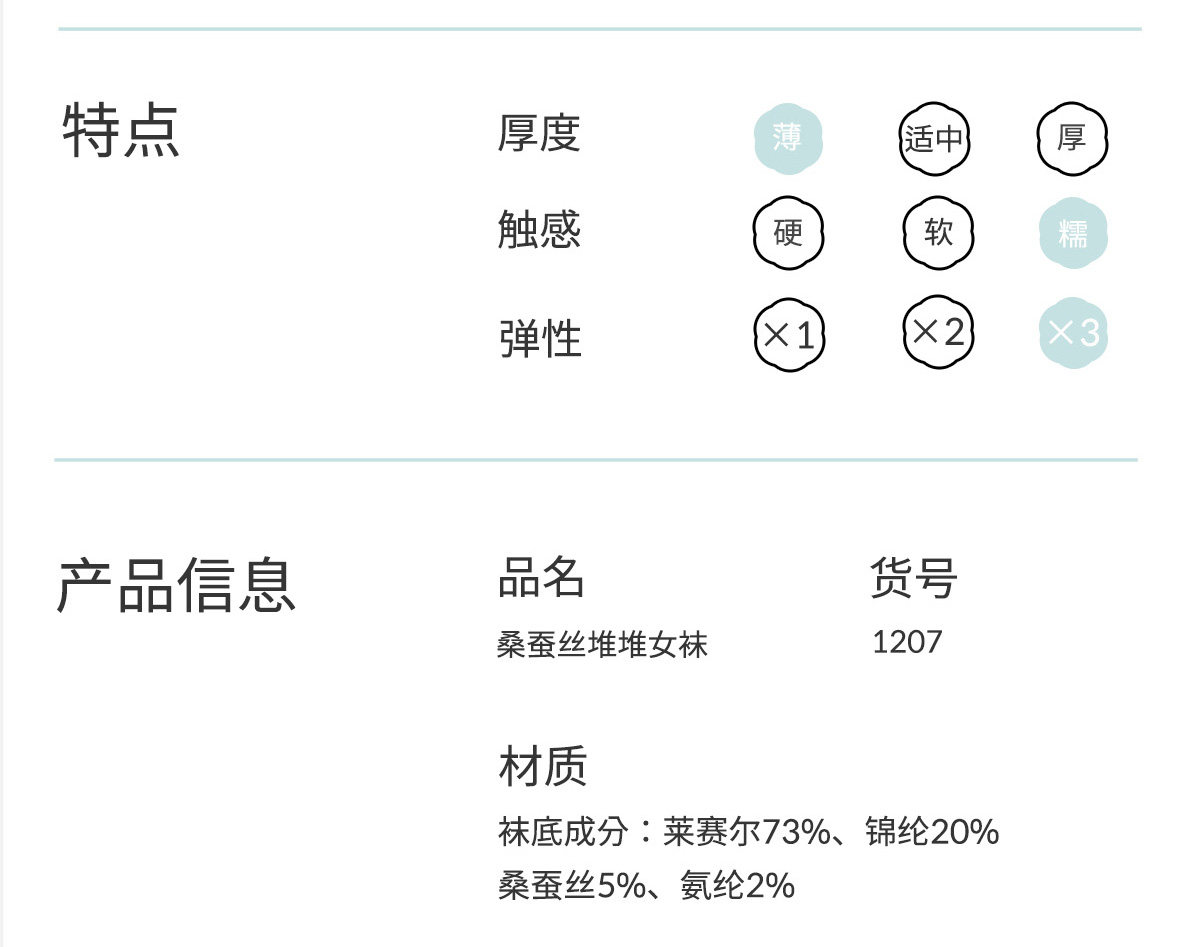
Task: Select the 适中 thickness badge
Action: (x=934, y=138)
